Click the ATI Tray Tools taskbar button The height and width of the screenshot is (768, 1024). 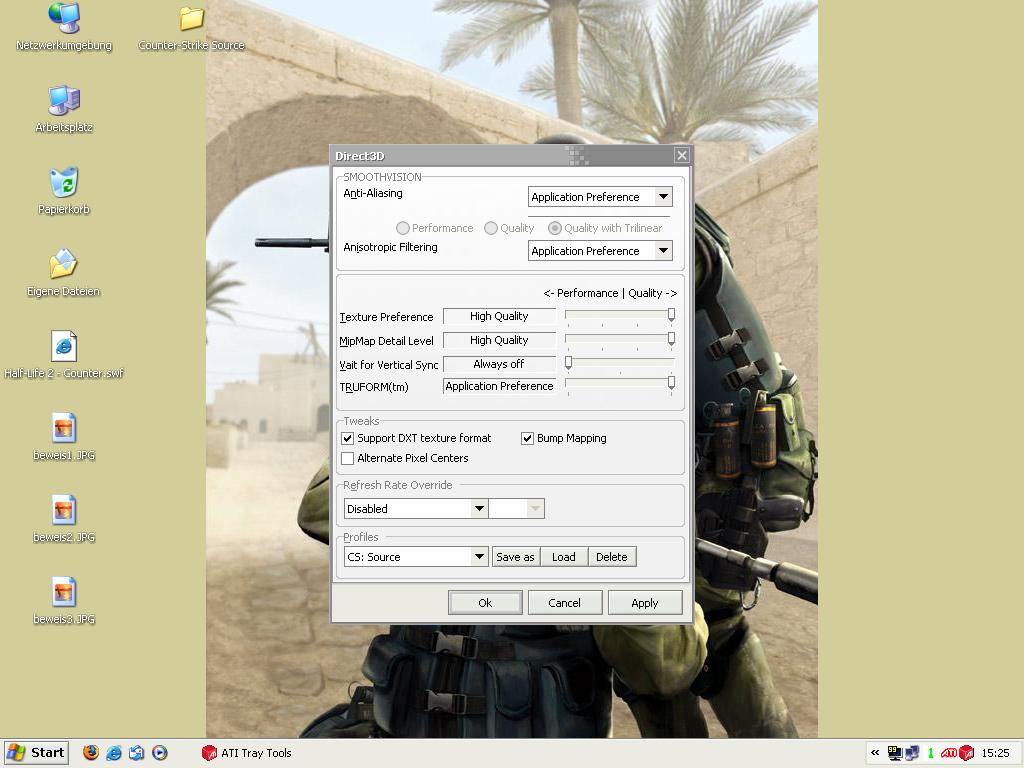tap(247, 753)
